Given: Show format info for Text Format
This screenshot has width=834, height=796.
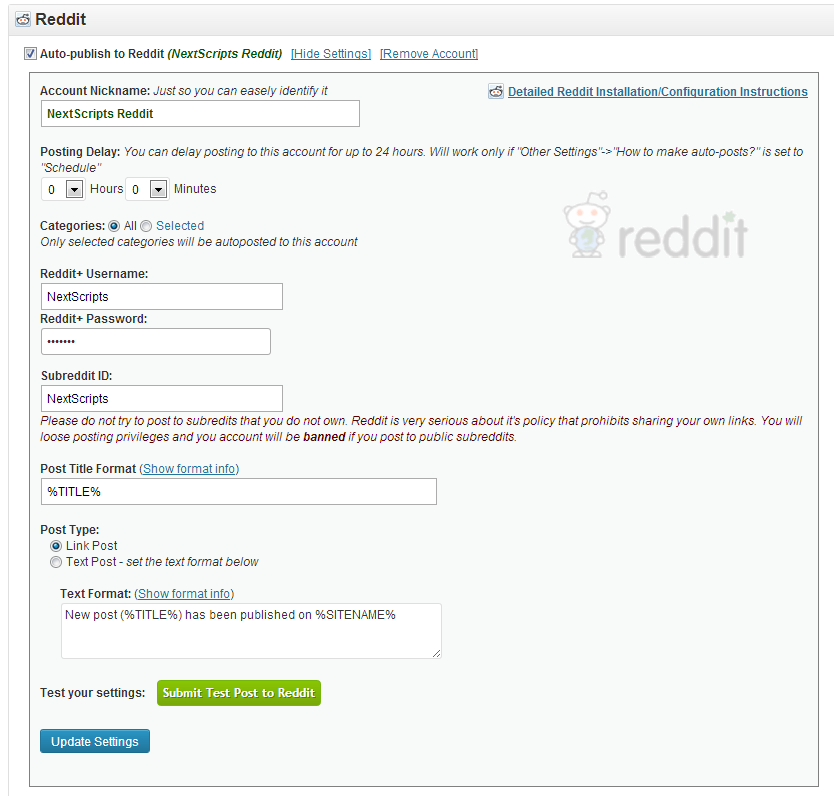Looking at the screenshot, I should (184, 593).
